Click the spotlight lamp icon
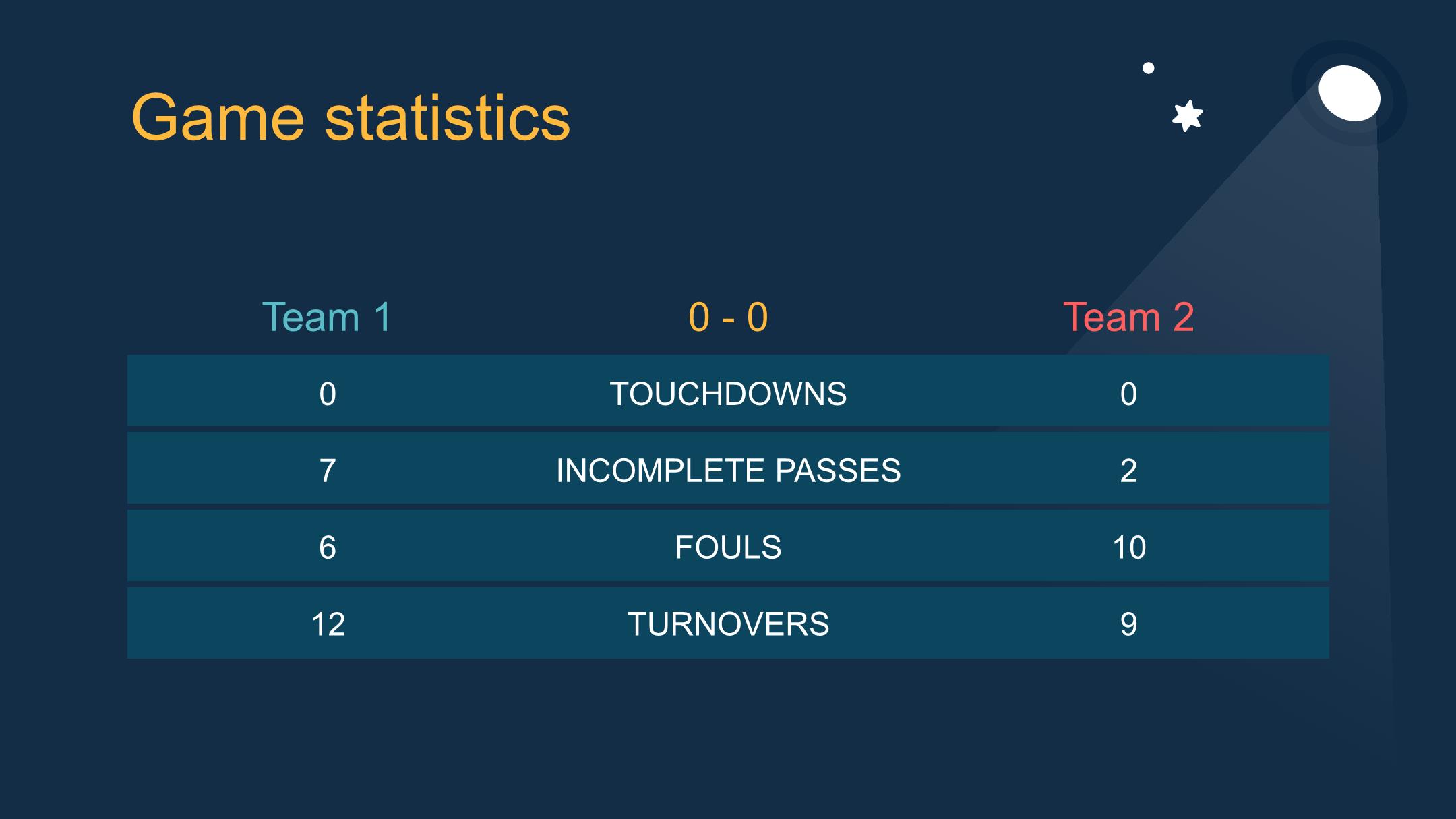 point(1349,93)
